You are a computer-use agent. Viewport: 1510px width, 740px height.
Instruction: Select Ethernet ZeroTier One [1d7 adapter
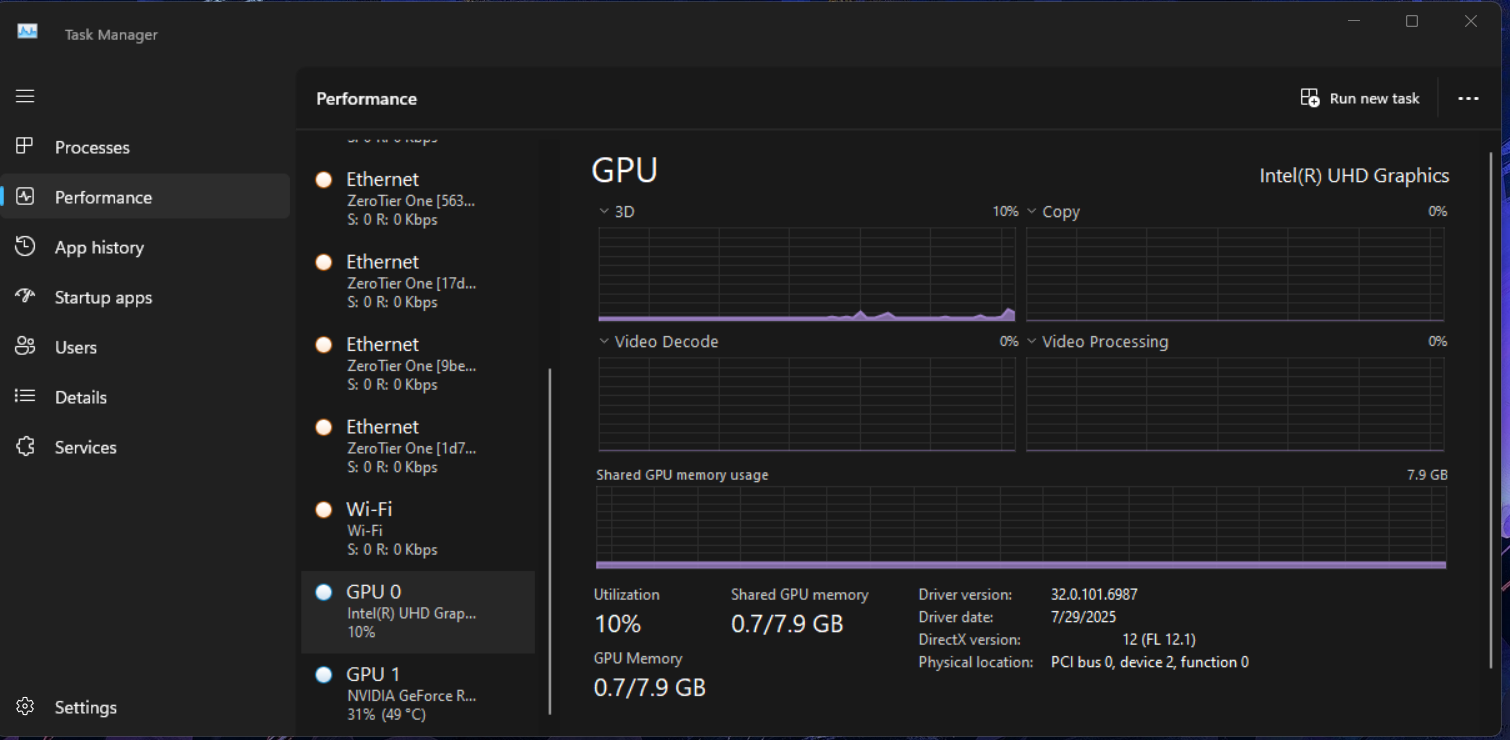pos(418,446)
